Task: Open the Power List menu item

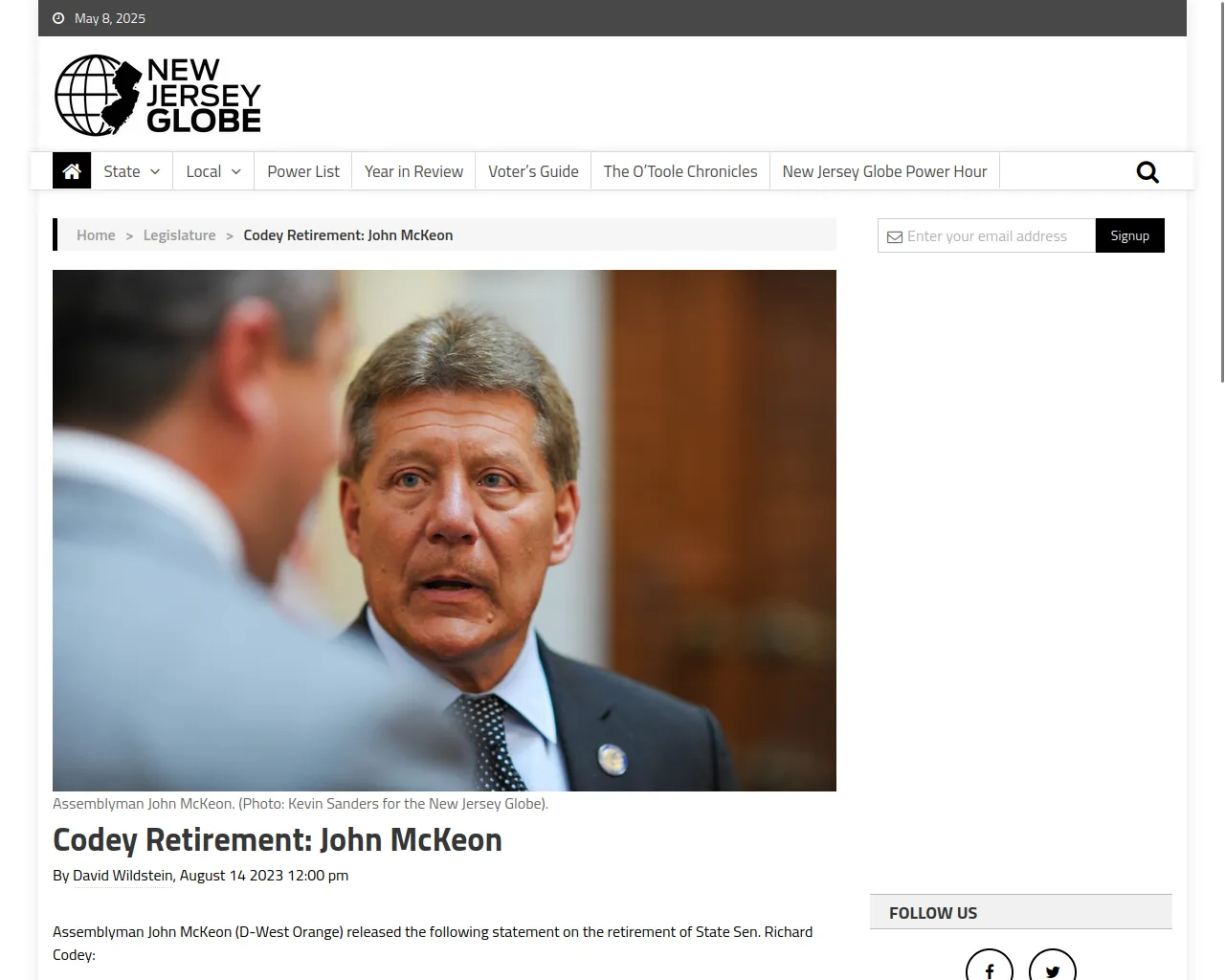Action: (x=303, y=171)
